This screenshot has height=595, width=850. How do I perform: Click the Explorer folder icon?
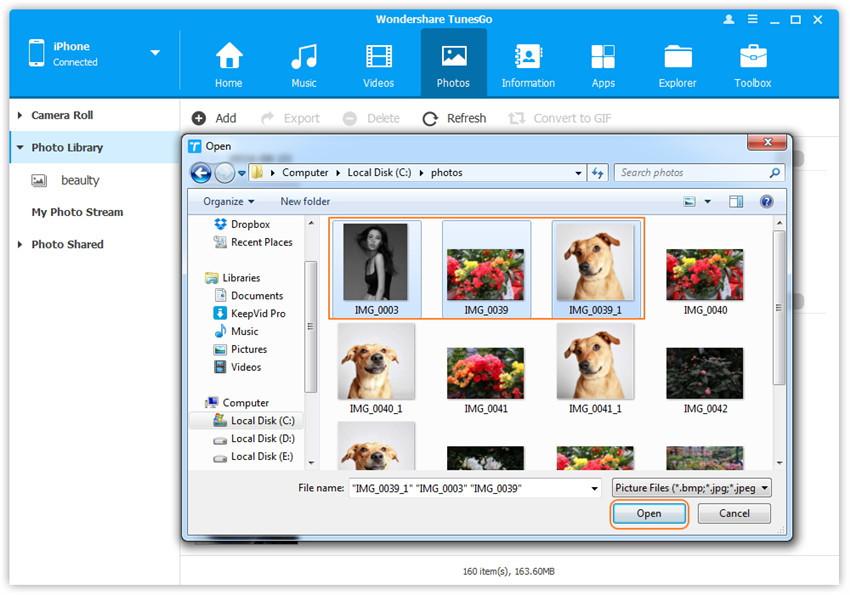[x=677, y=57]
